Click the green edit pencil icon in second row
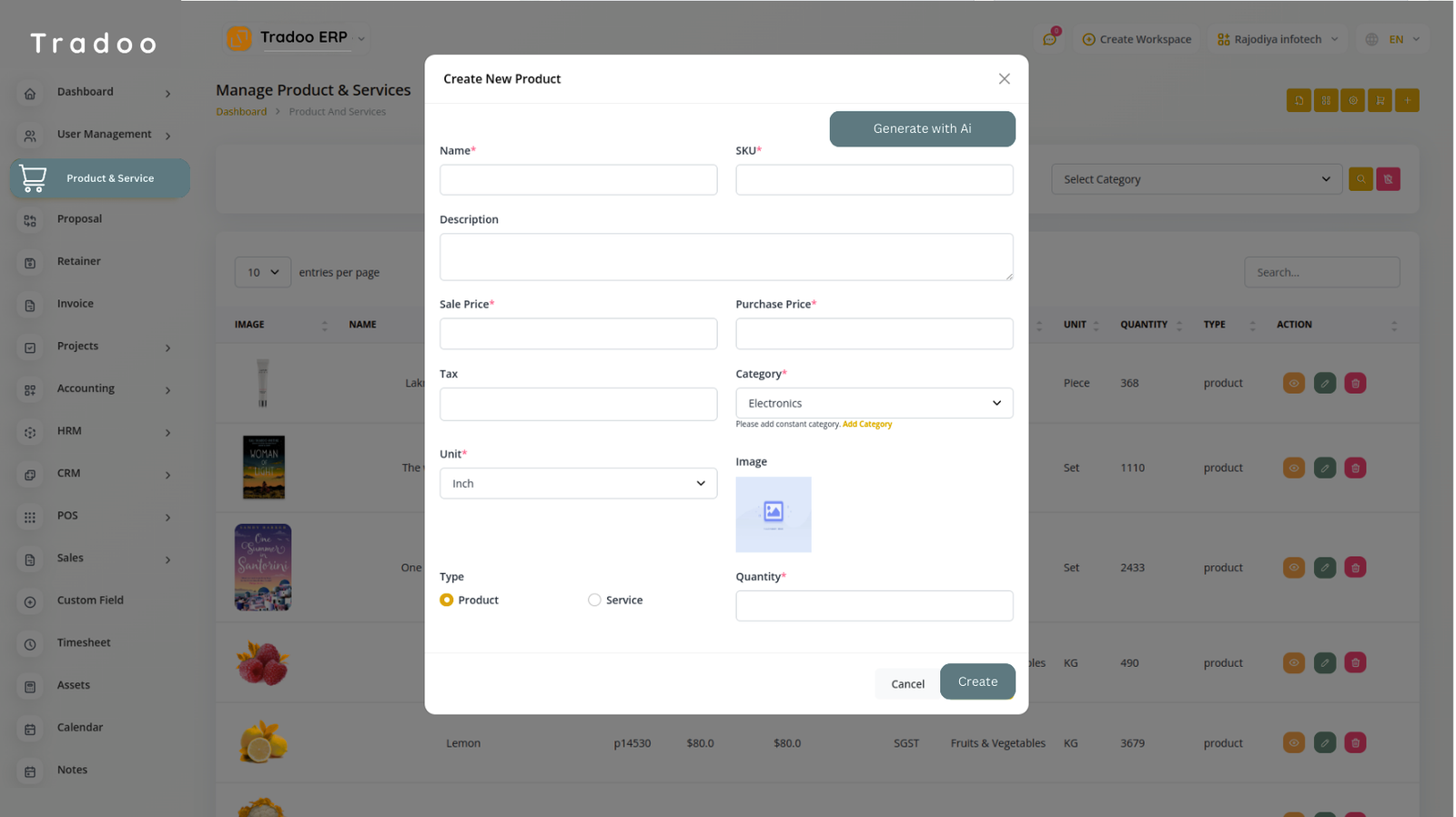 (x=1324, y=468)
